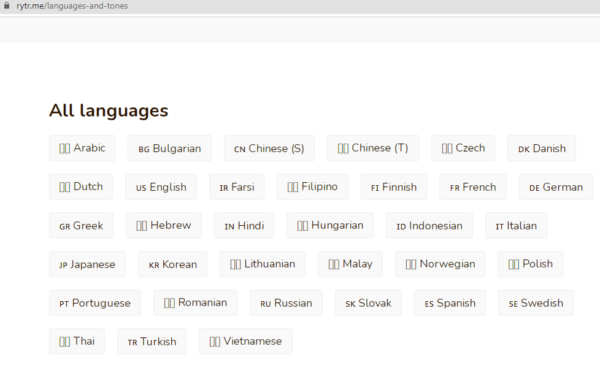This screenshot has width=600, height=376.
Task: Choose the Arabic language chip
Action: click(x=82, y=148)
